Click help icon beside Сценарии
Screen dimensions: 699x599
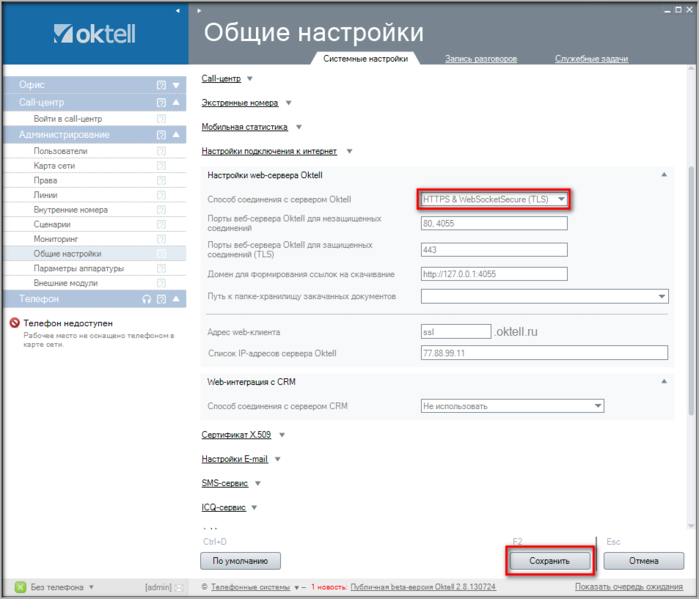tap(161, 225)
